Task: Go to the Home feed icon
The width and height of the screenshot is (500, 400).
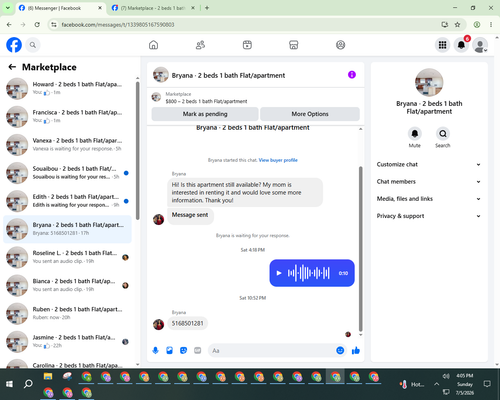Action: click(x=153, y=45)
